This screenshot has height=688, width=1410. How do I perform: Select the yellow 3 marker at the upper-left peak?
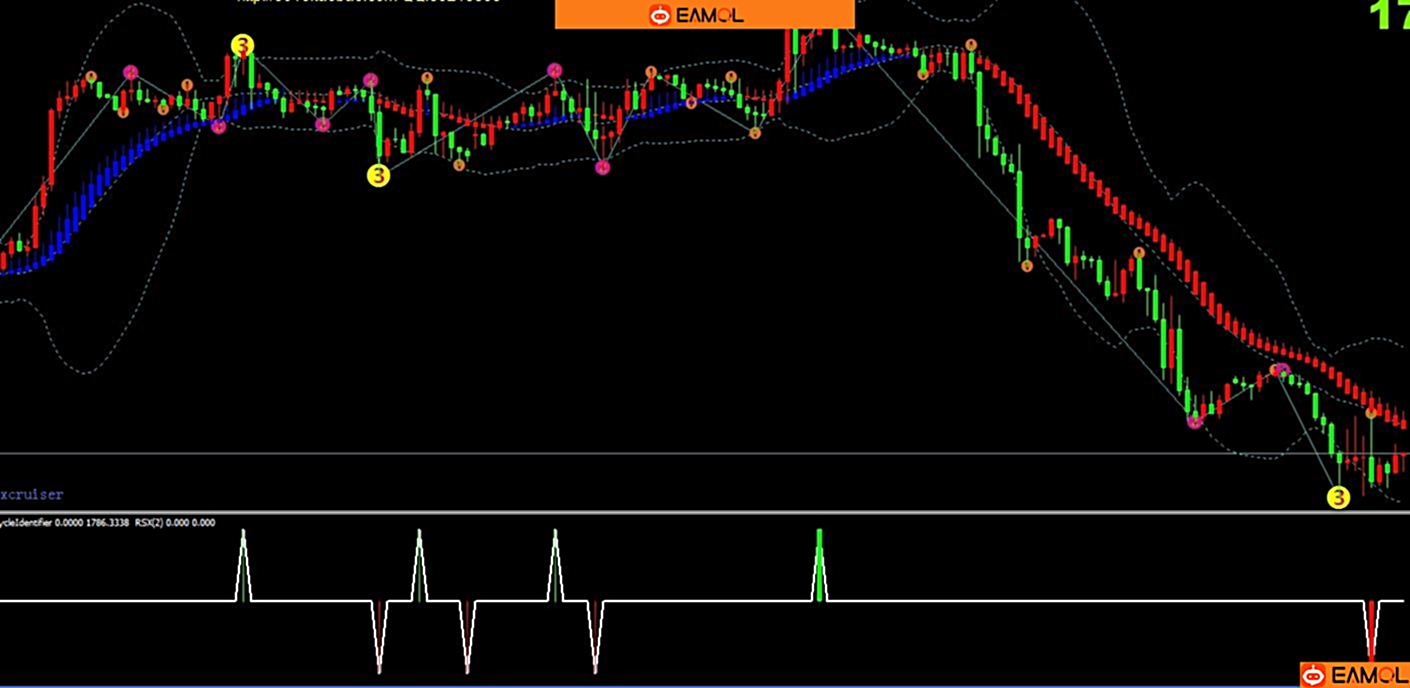click(x=242, y=45)
